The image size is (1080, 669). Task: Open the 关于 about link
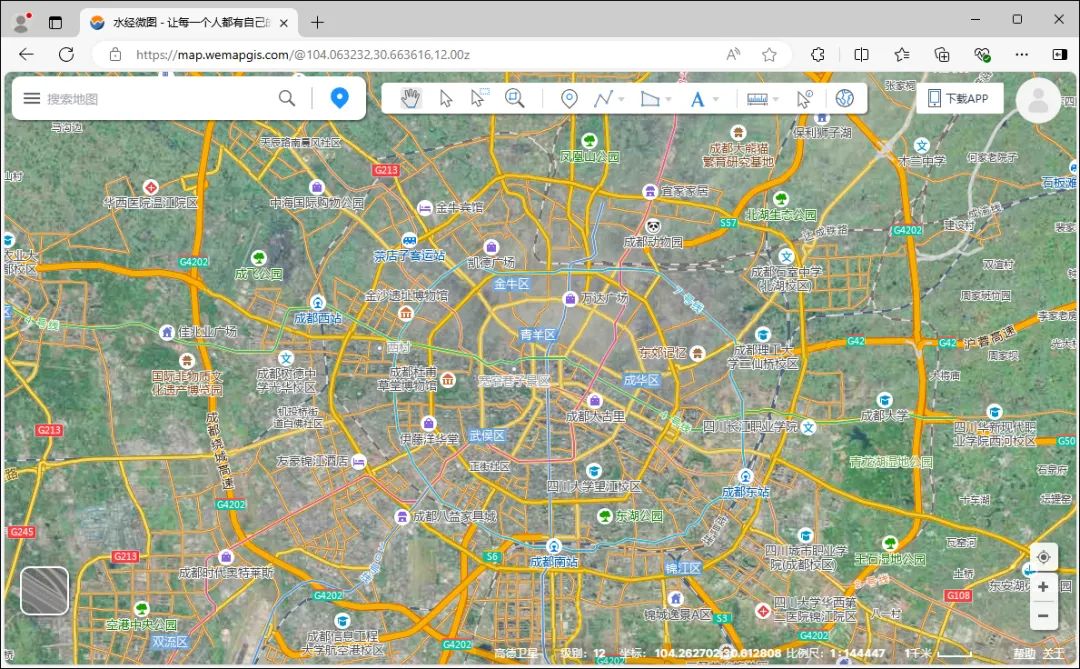(1053, 653)
